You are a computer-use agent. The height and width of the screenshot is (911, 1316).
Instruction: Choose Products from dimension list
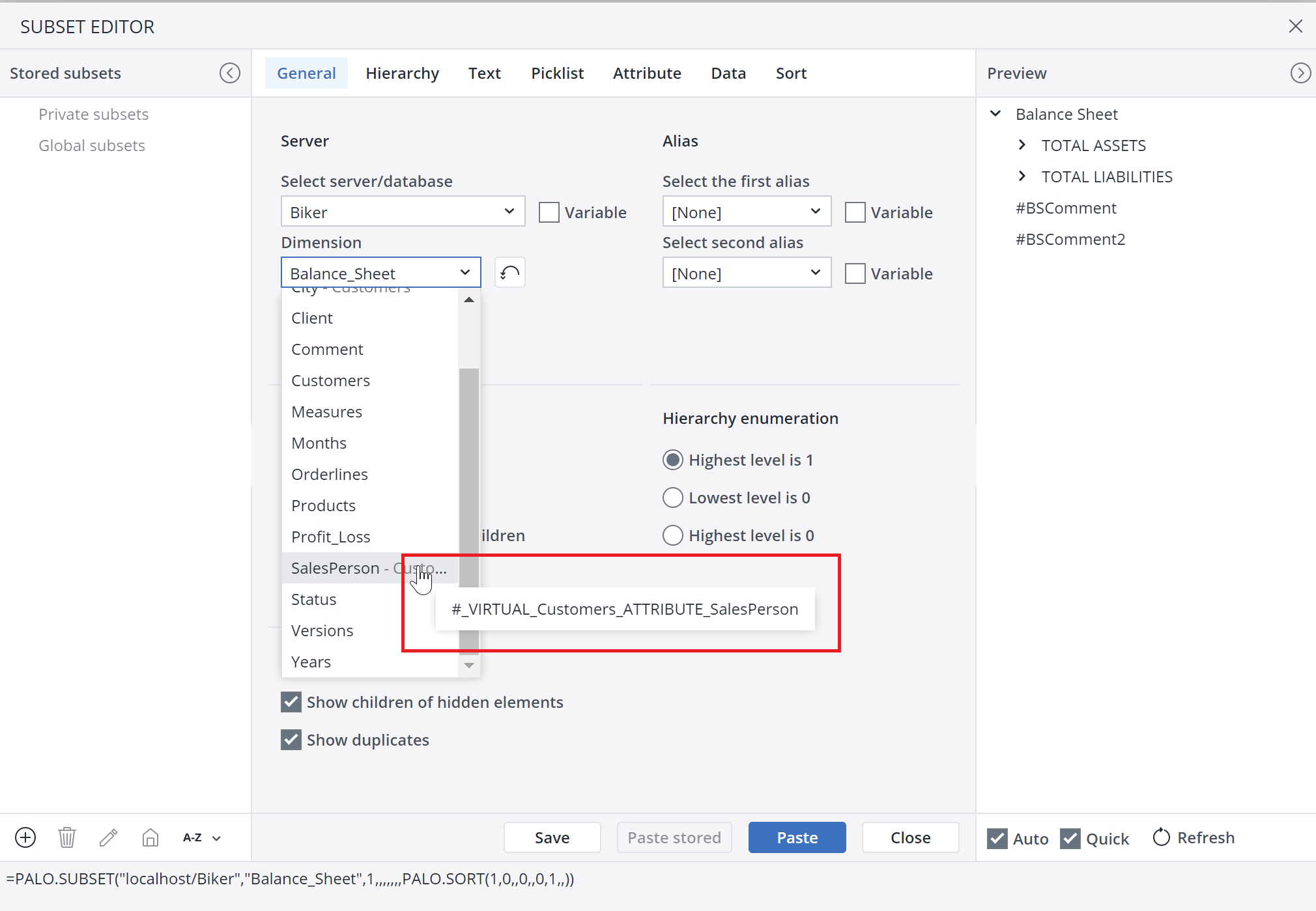324,505
